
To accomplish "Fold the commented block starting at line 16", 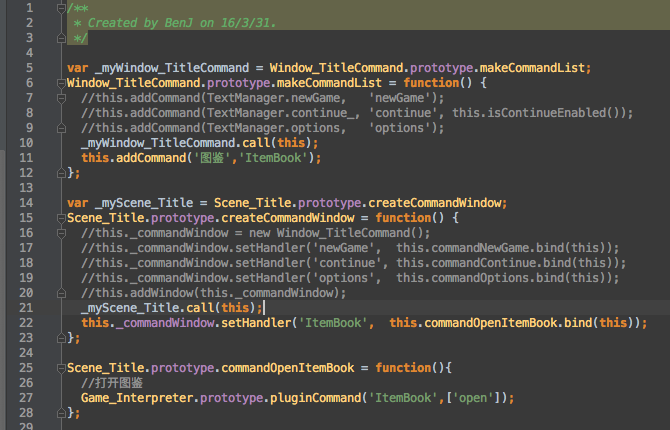I will (61, 233).
